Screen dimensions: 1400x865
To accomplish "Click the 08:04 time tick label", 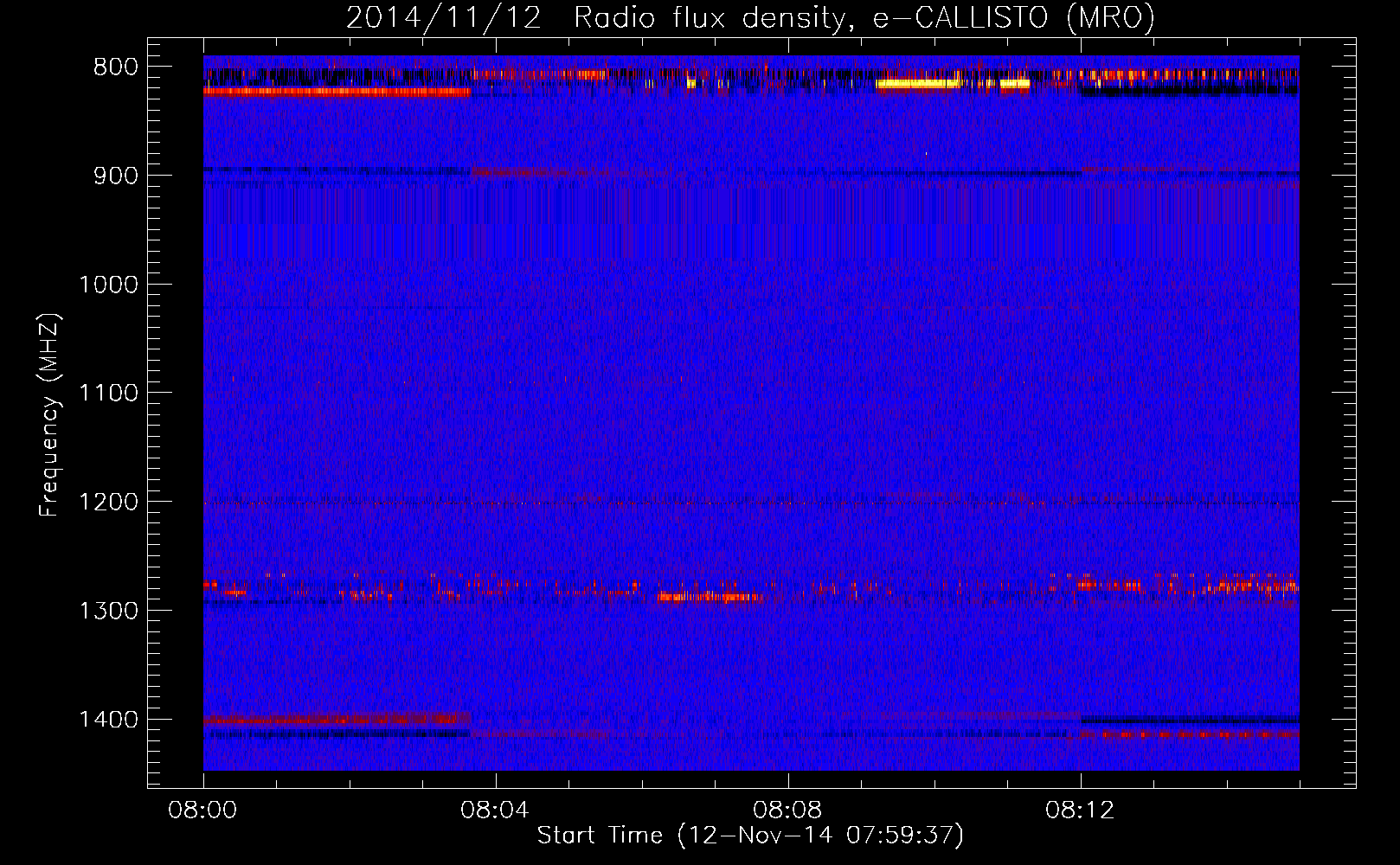I will click(x=495, y=811).
